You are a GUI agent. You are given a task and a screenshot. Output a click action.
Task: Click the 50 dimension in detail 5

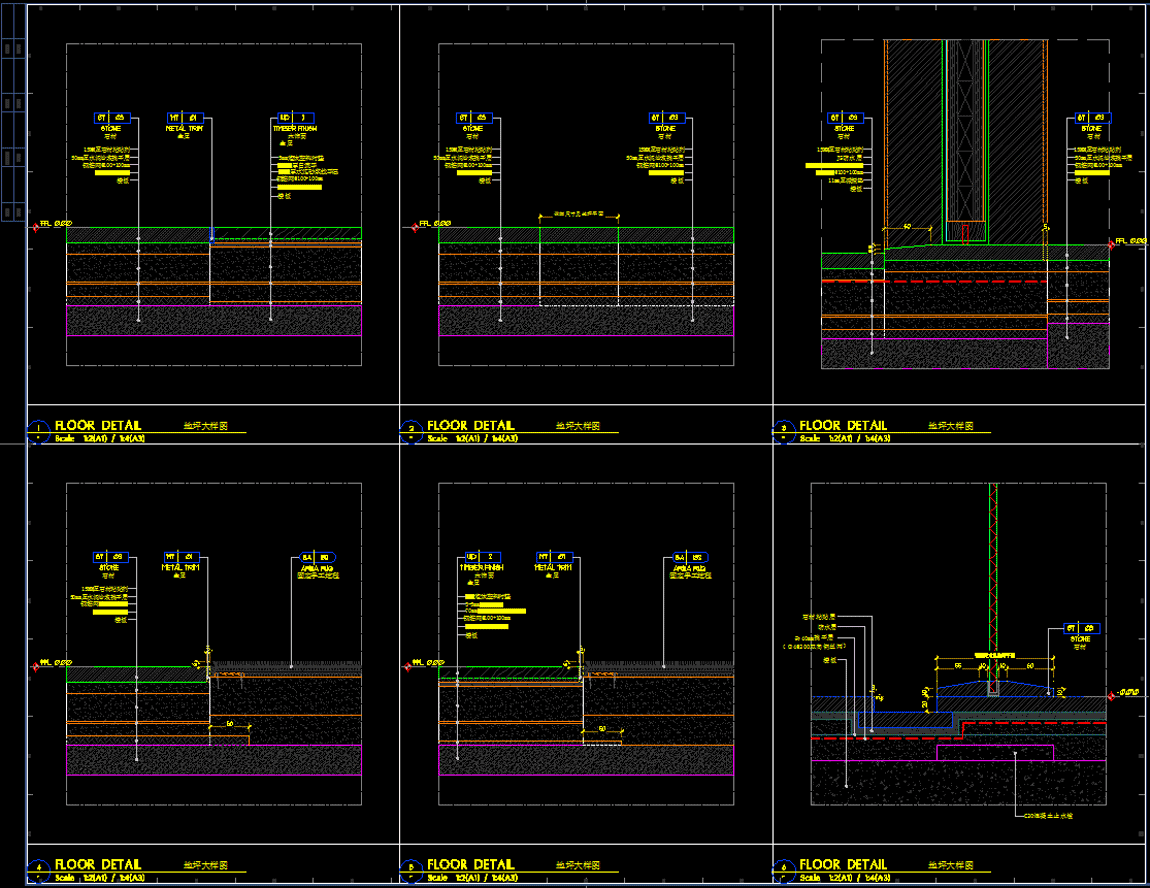pos(601,728)
